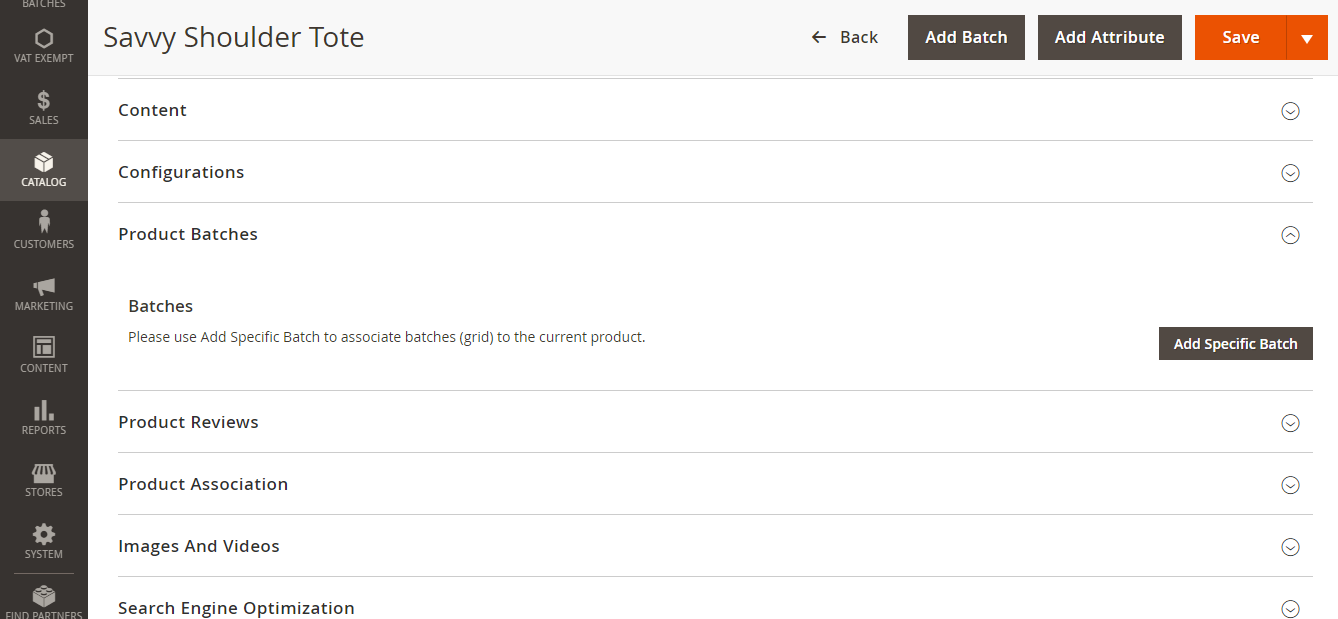The image size is (1338, 619).
Task: Open the Find Partners sidebar icon
Action: click(43, 597)
